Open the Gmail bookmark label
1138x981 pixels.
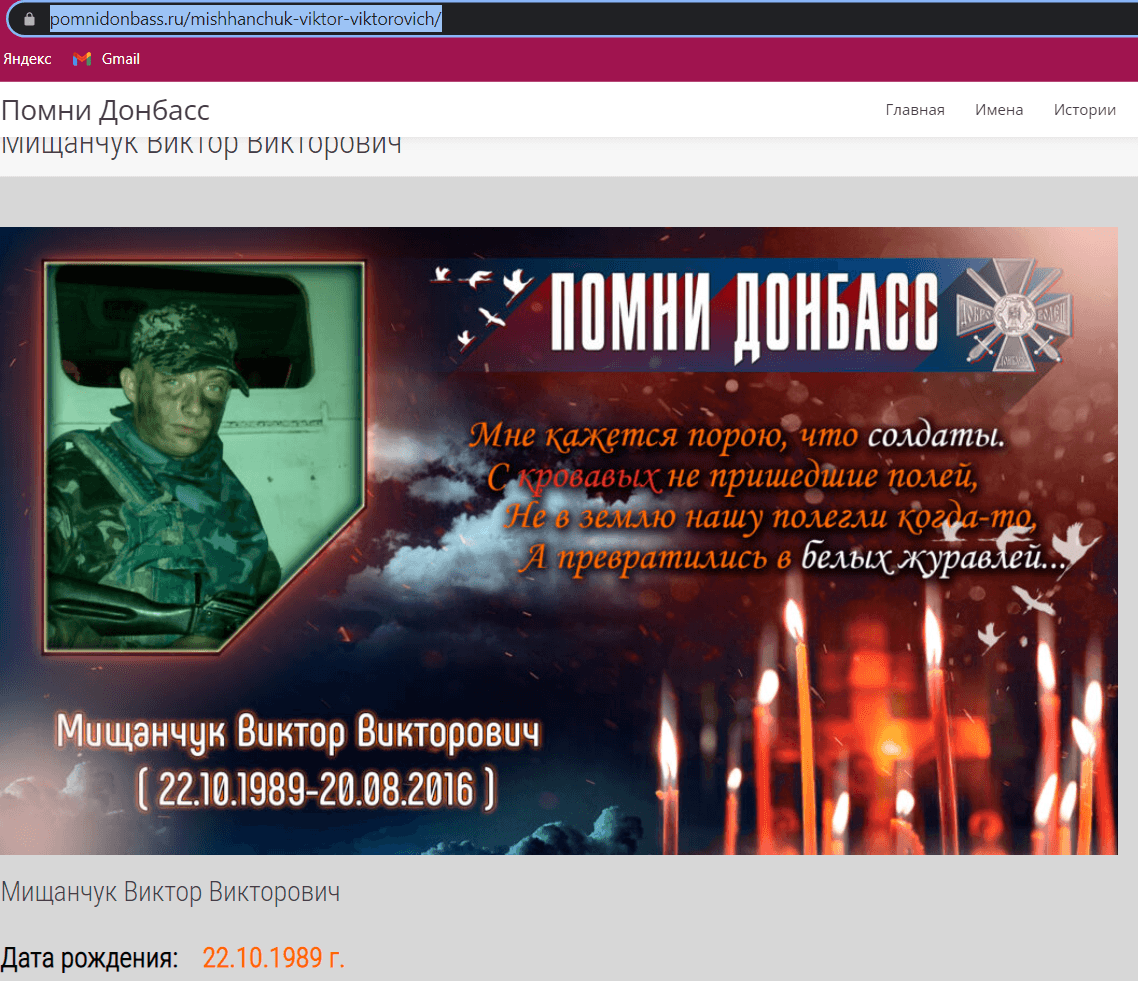pos(120,59)
